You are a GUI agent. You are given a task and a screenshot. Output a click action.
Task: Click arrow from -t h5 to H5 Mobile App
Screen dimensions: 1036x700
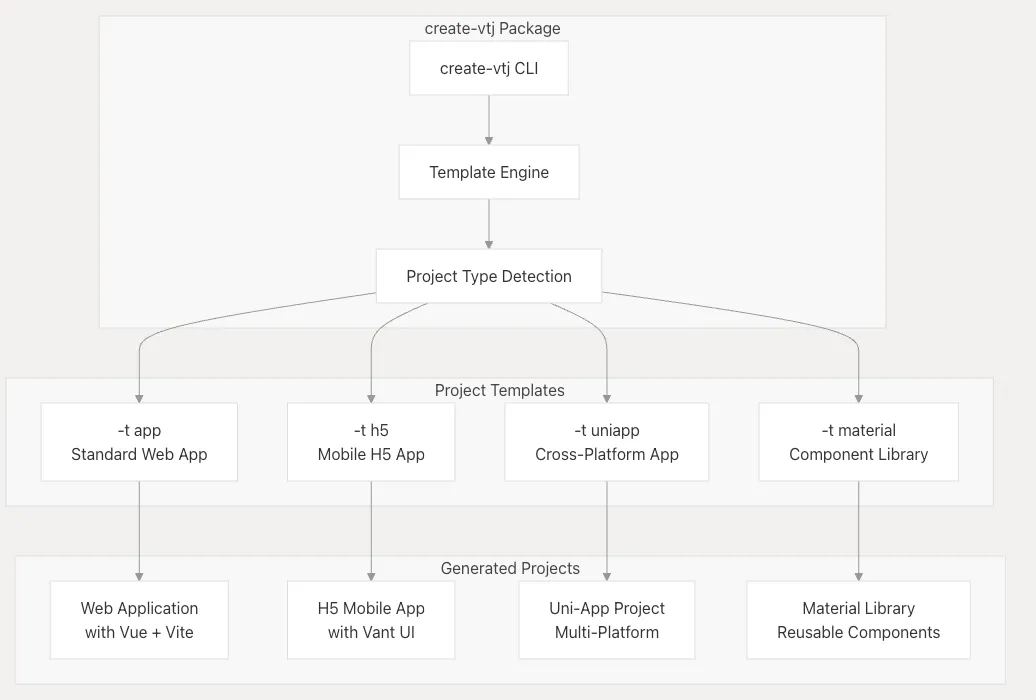click(371, 530)
